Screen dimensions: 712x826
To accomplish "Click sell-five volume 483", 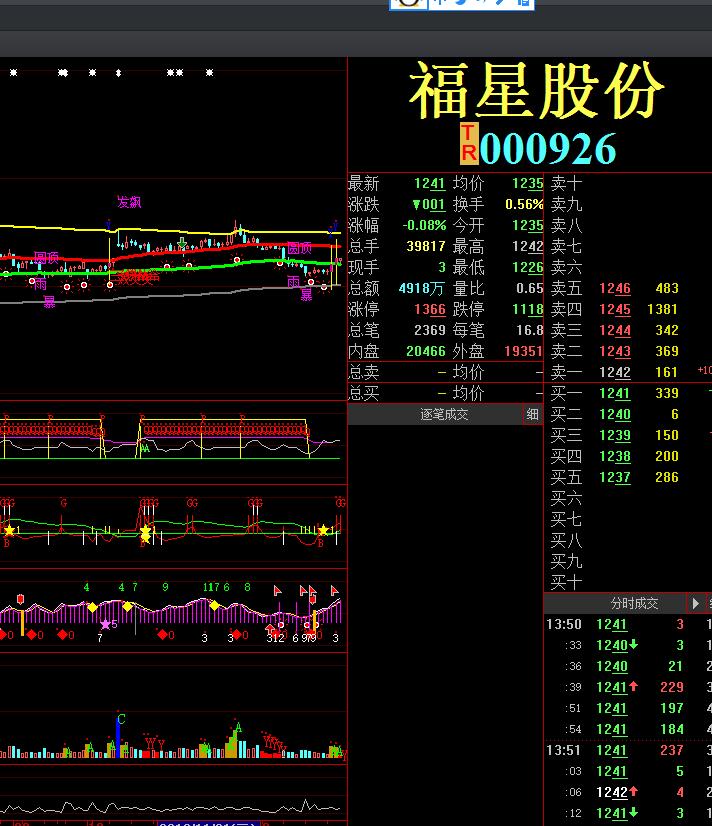I will [x=667, y=288].
